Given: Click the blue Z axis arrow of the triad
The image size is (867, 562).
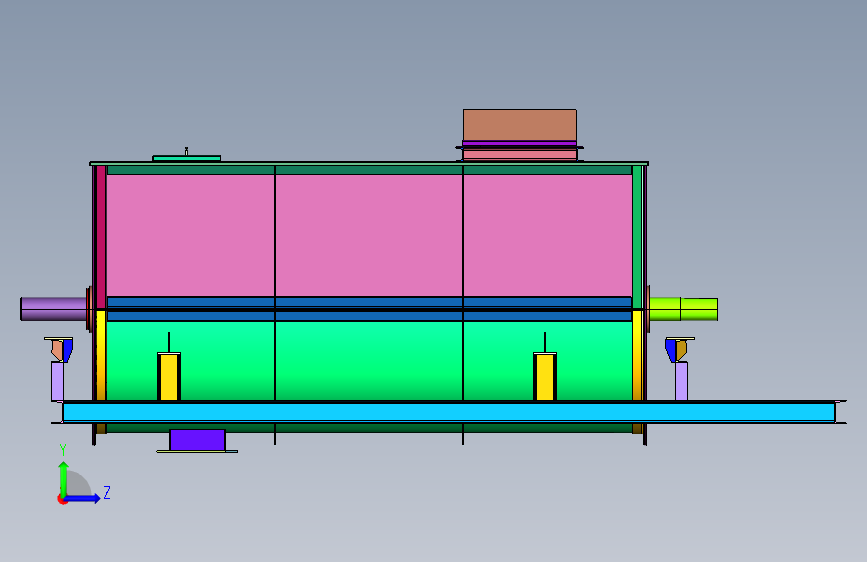Looking at the screenshot, I should coord(84,498).
